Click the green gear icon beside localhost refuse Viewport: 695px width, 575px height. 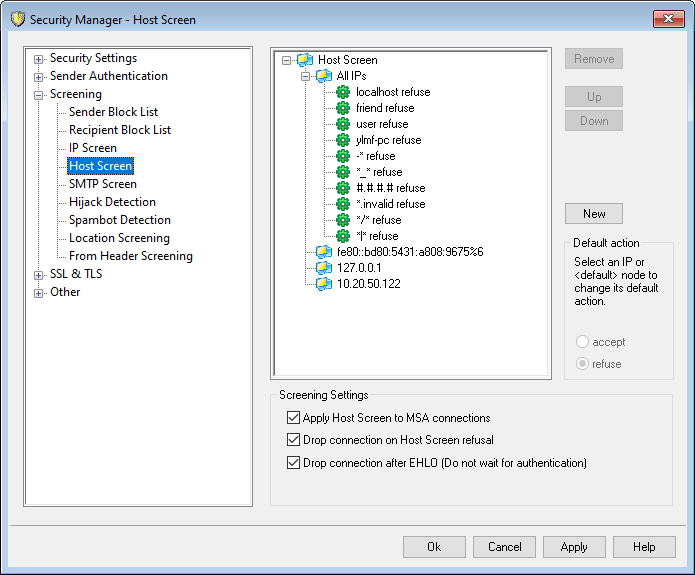pos(343,92)
